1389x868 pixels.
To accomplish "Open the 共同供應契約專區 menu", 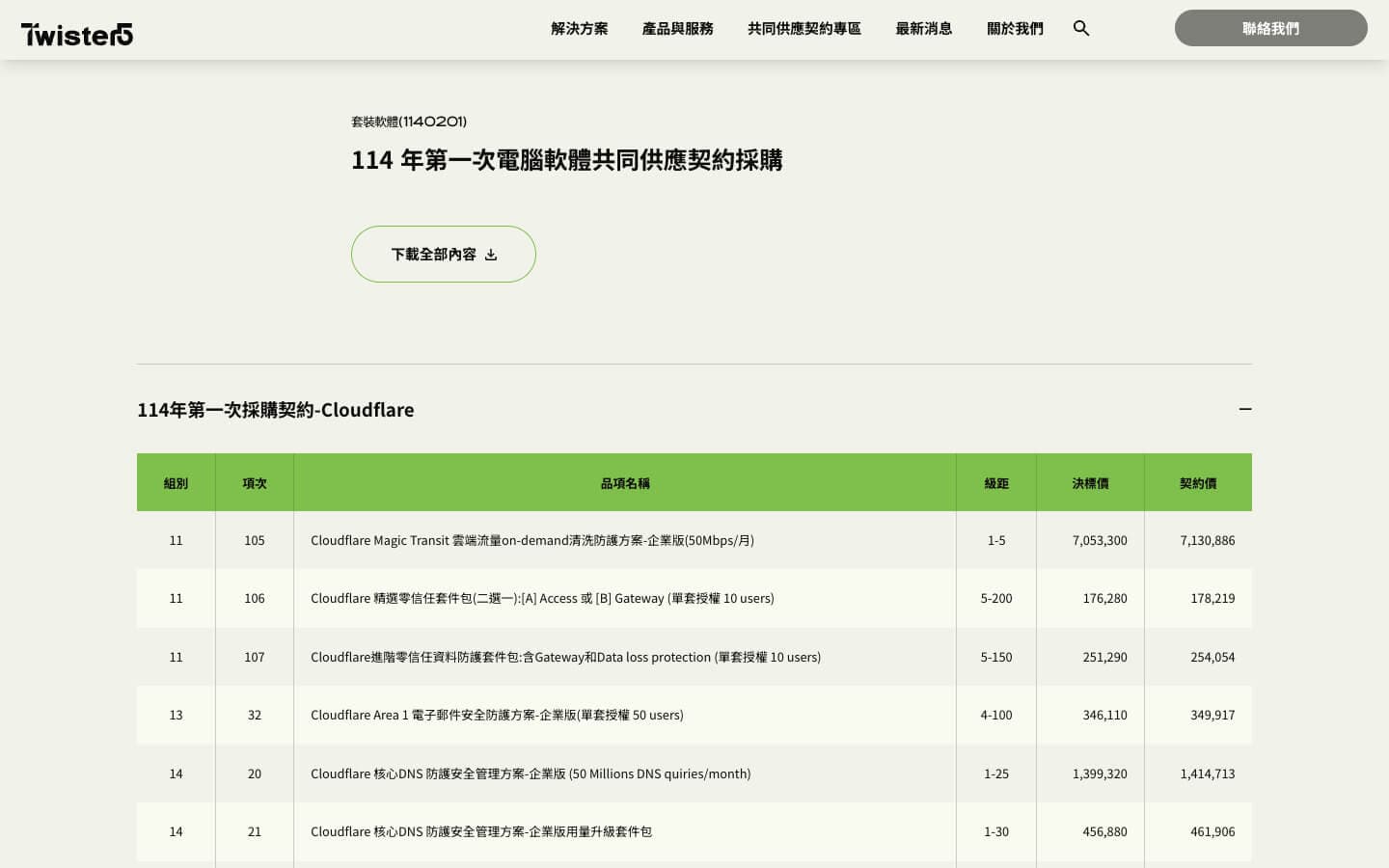I will (804, 29).
